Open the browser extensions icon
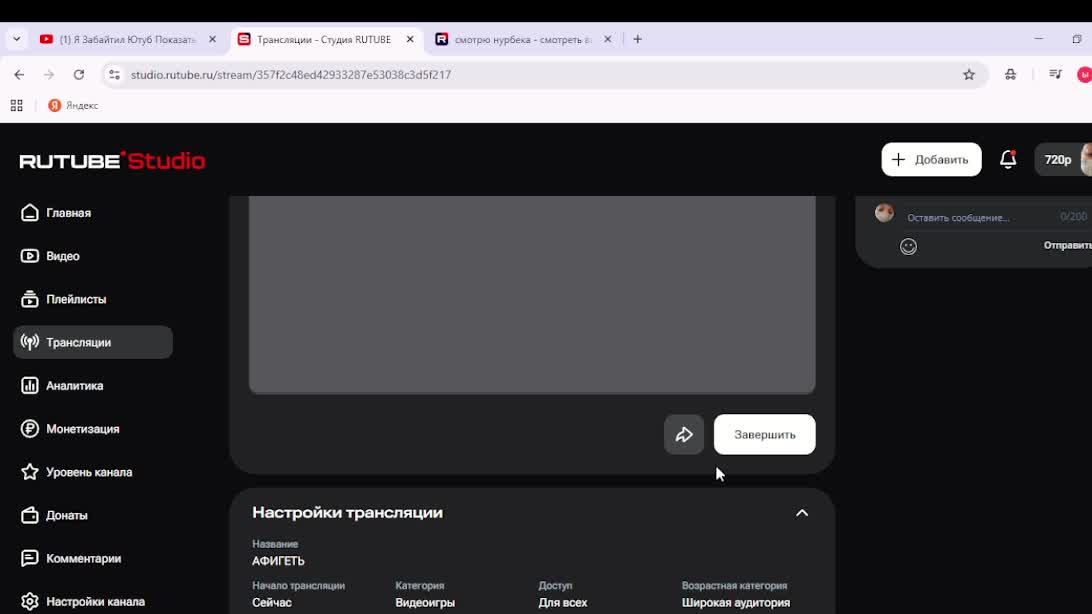1092x614 pixels. click(1010, 74)
